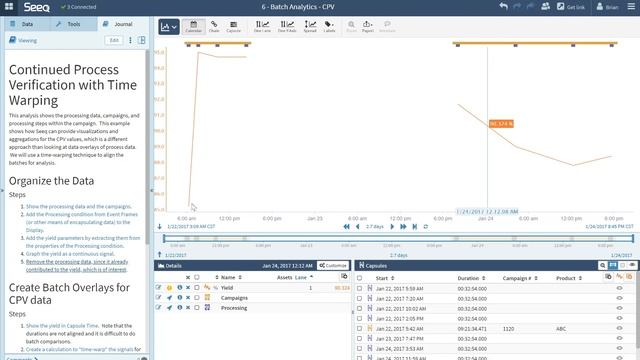Click the Customize button in Details
The width and height of the screenshot is (640, 360).
click(333, 266)
